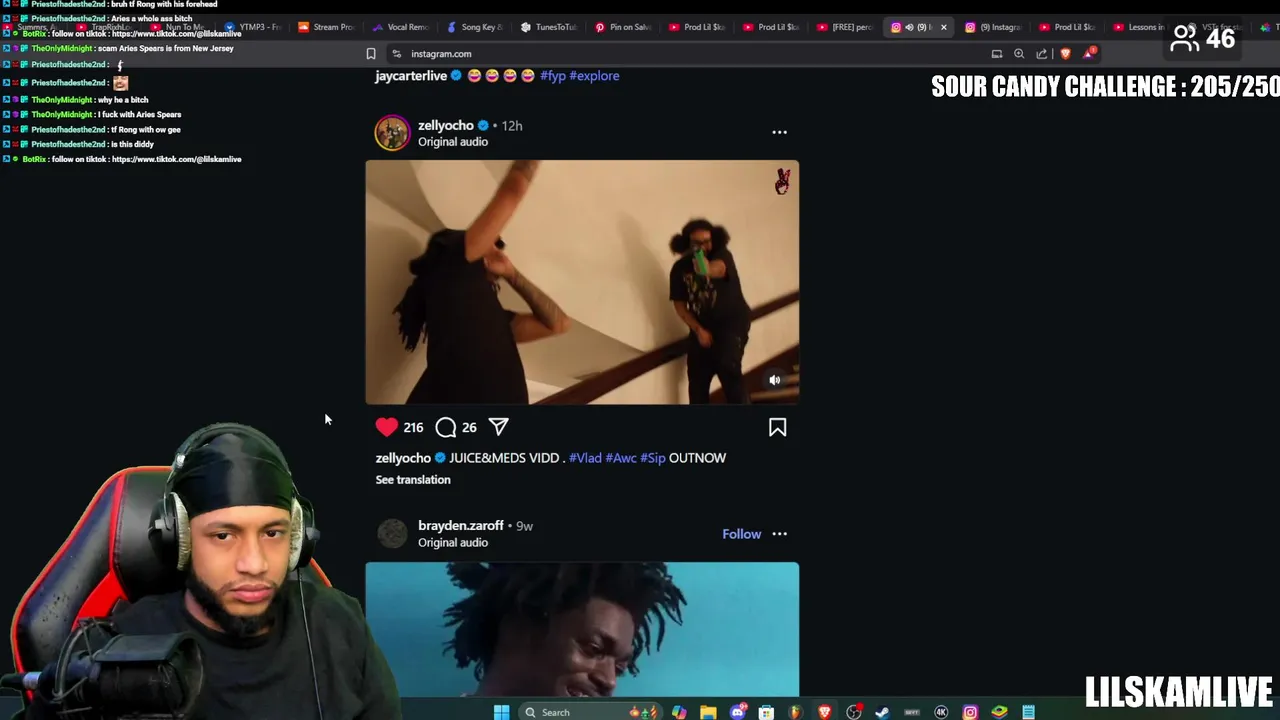Open comments on the zellyocho post
Image resolution: width=1280 pixels, height=720 pixels.
[x=446, y=427]
